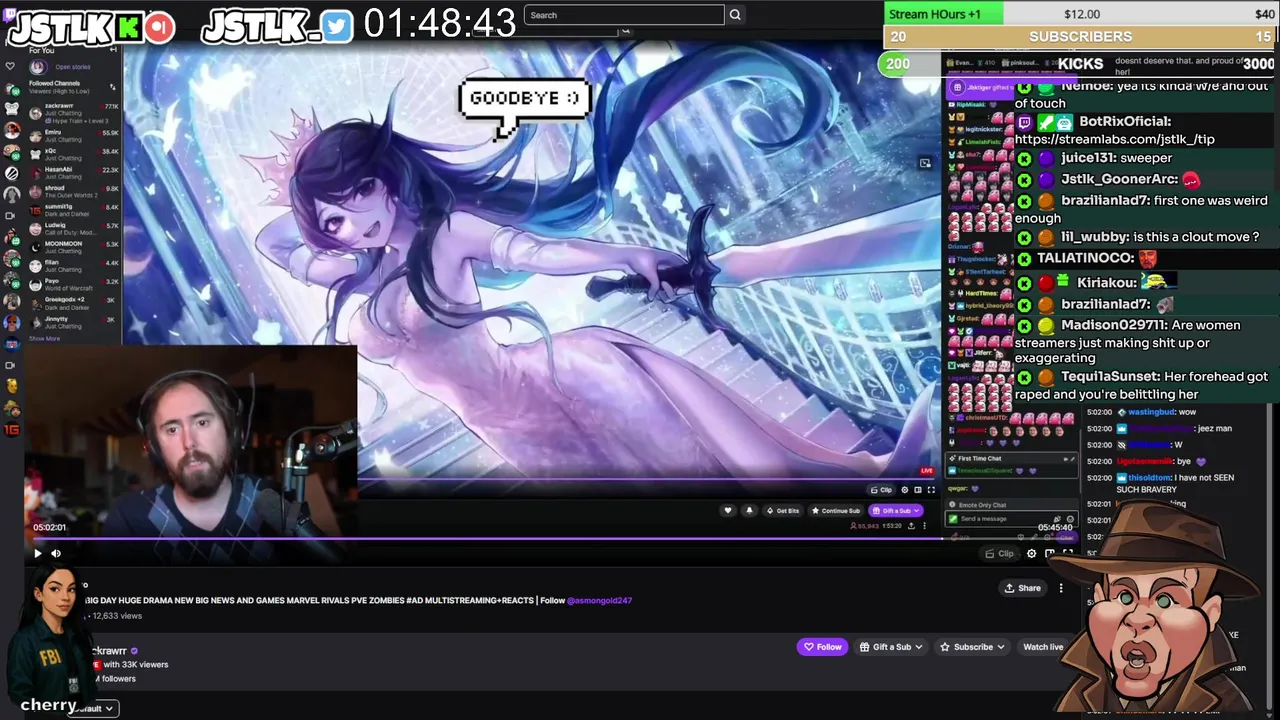Click the search magnifier button
This screenshot has height=720, width=1280.
coord(735,15)
